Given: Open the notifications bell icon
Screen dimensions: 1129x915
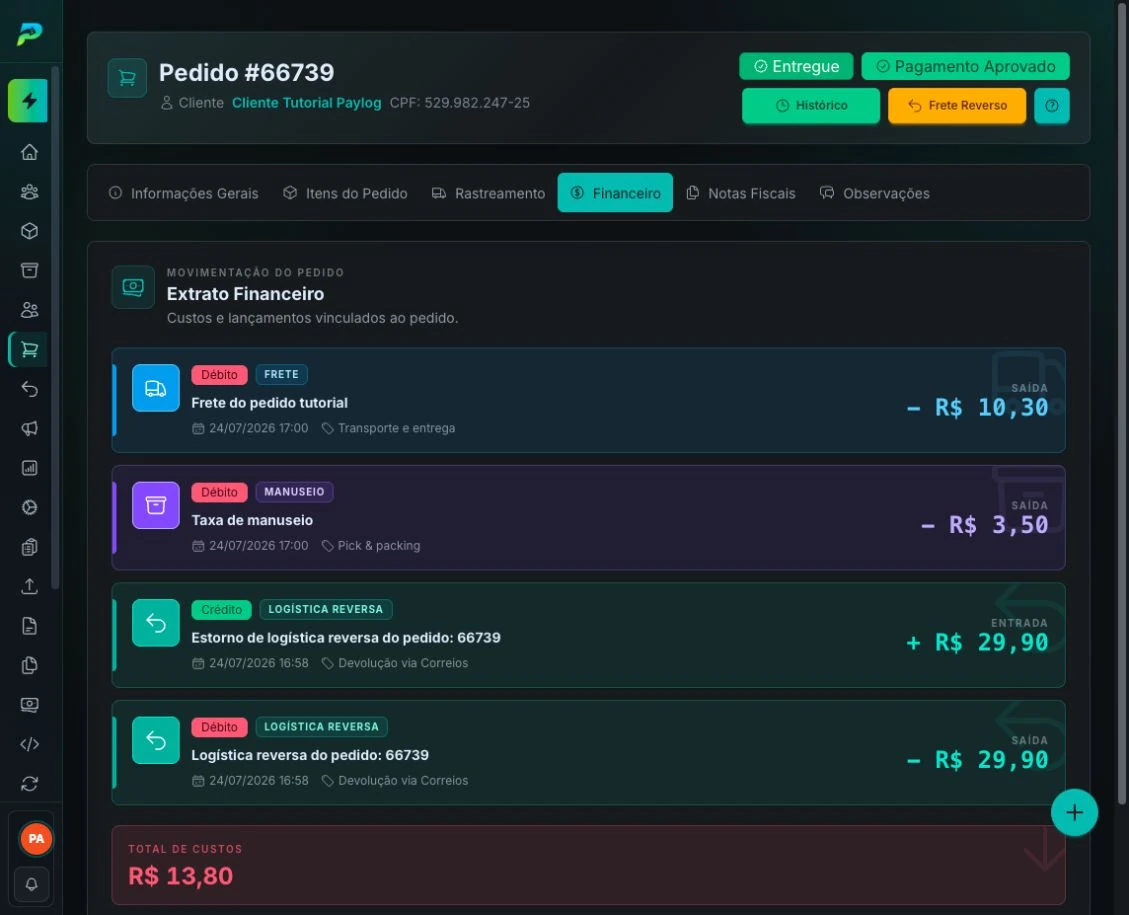Looking at the screenshot, I should tap(32, 885).
